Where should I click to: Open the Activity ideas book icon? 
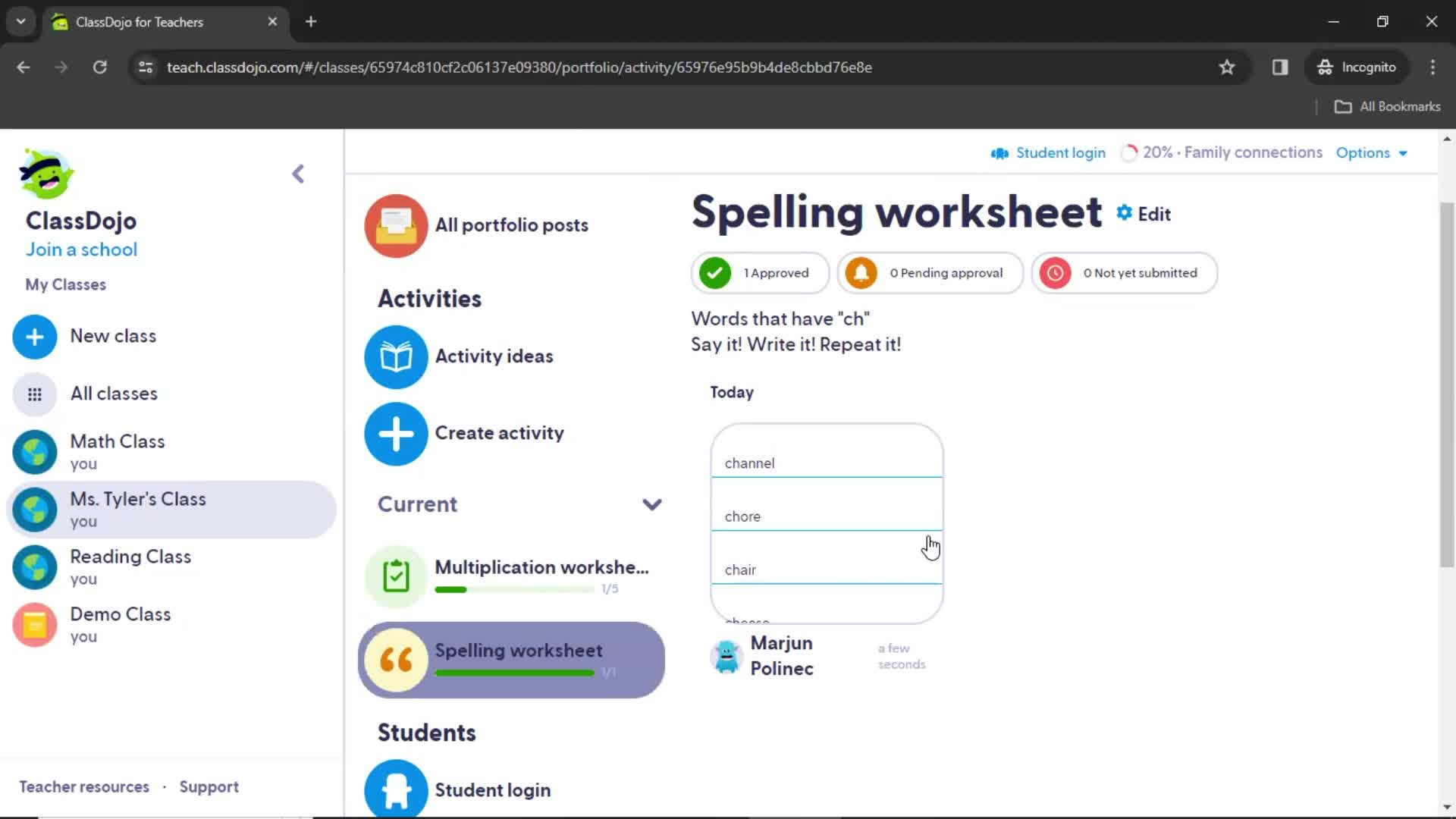pyautogui.click(x=396, y=356)
